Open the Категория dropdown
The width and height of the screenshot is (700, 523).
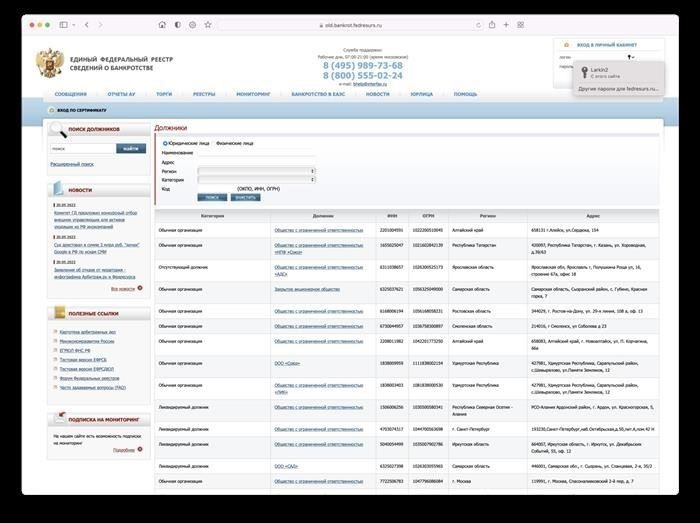(256, 179)
